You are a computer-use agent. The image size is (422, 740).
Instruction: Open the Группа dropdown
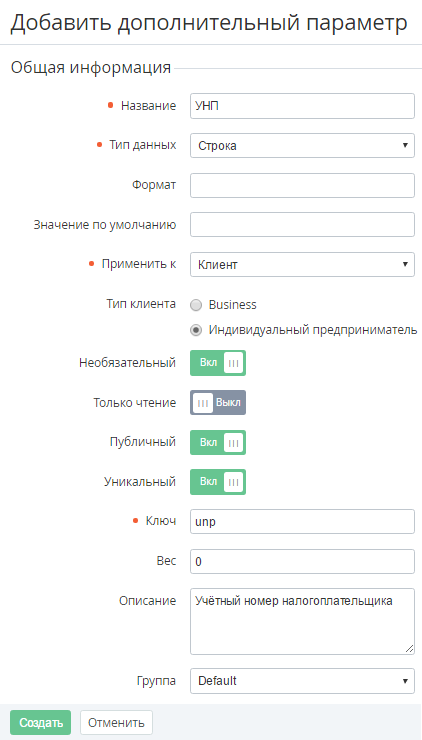pyautogui.click(x=303, y=681)
